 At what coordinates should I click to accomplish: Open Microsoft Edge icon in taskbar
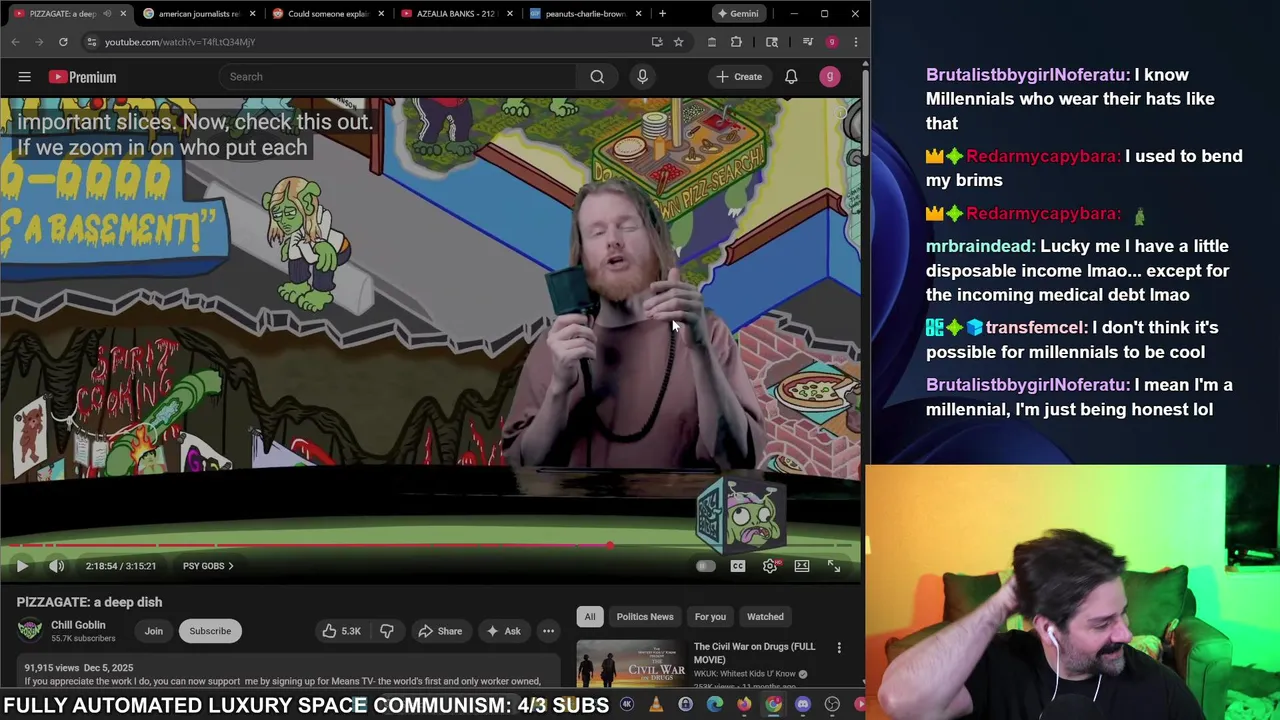click(714, 705)
